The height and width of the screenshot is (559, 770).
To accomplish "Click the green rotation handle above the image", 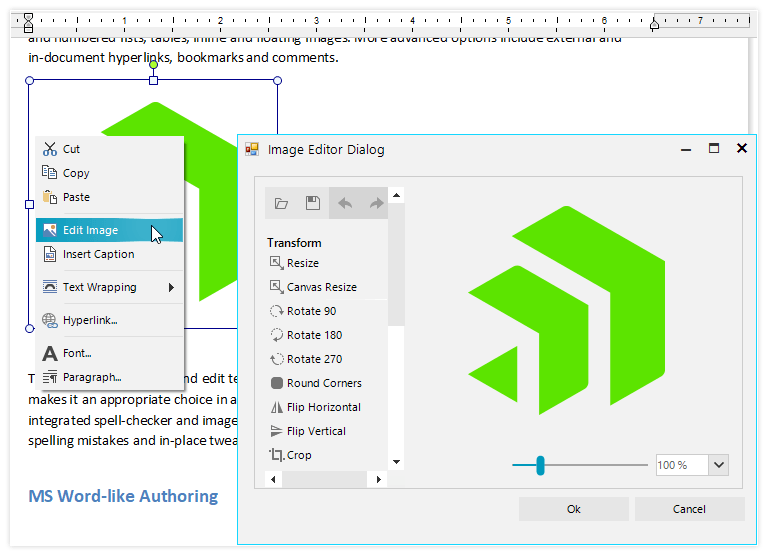I will click(153, 64).
